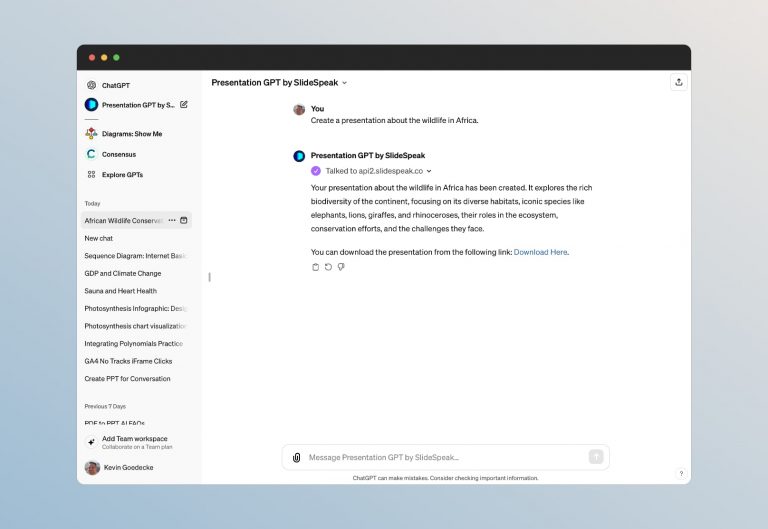Click the share chat icon
The width and height of the screenshot is (768, 529).
click(x=679, y=82)
